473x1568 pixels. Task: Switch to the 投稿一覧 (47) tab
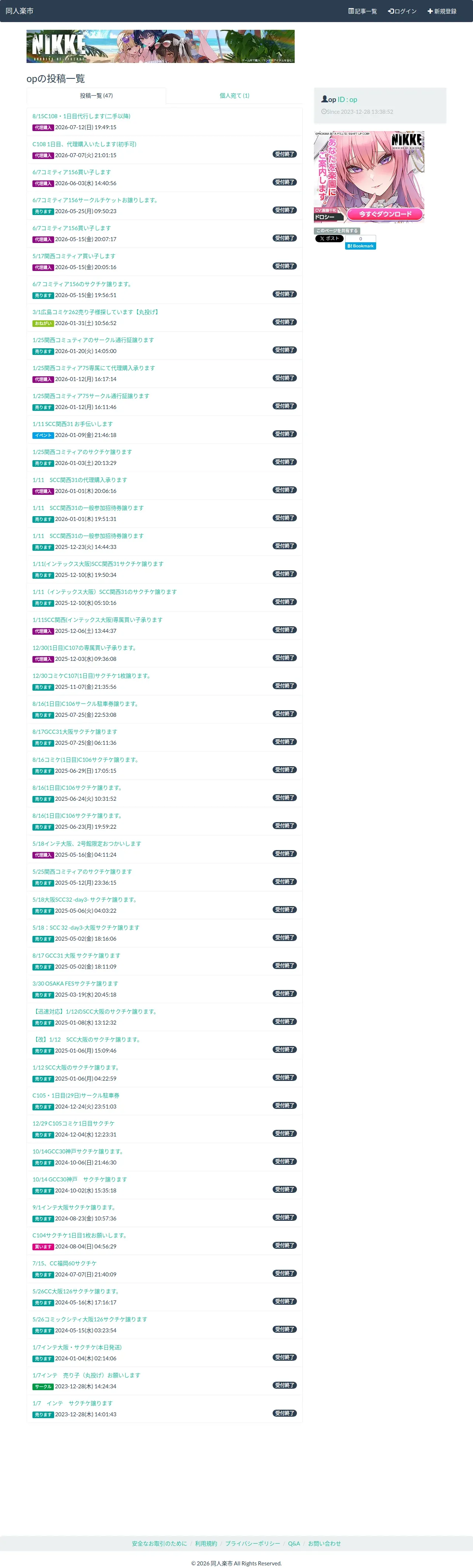pyautogui.click(x=96, y=96)
